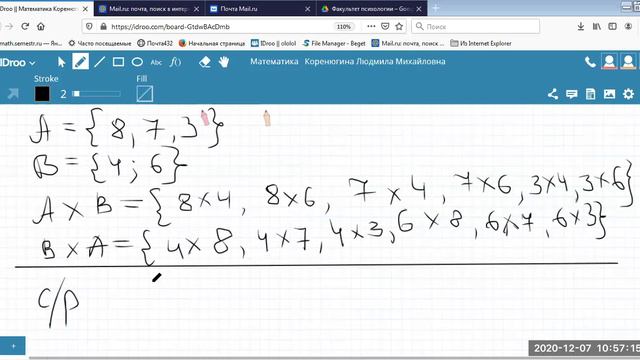Adjust the stroke width slider

click(97, 94)
